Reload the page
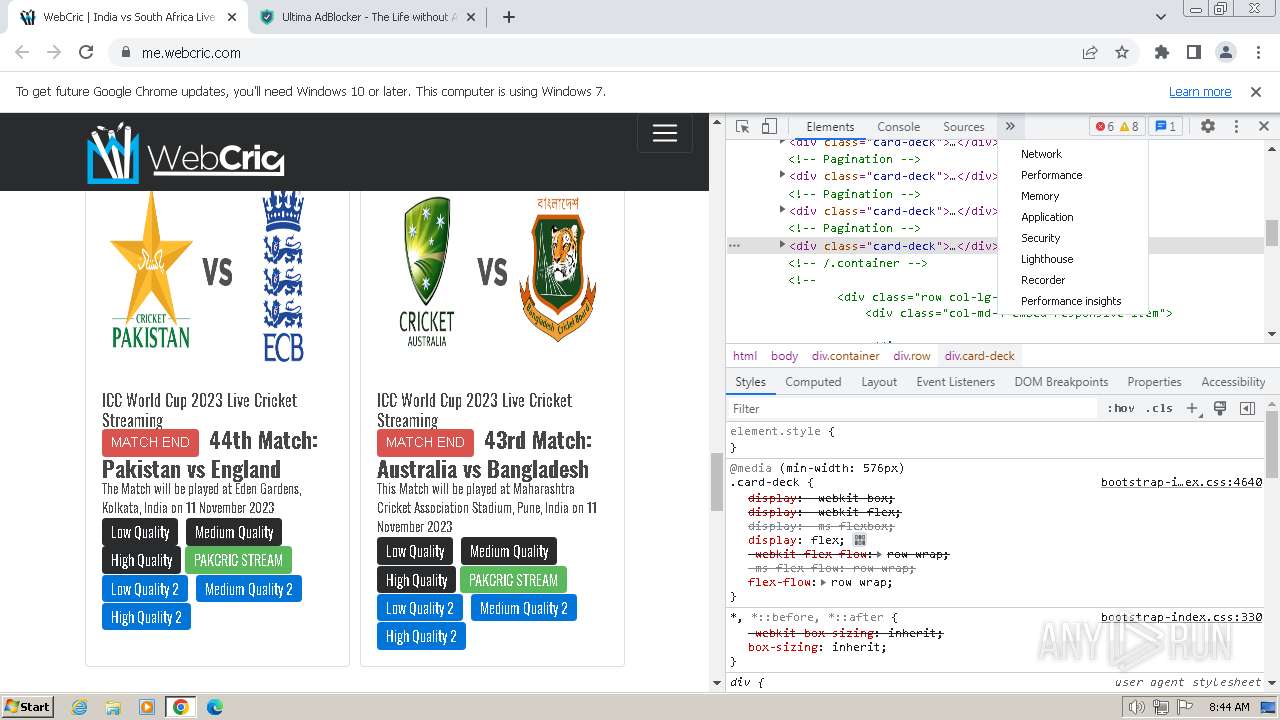 [86, 53]
